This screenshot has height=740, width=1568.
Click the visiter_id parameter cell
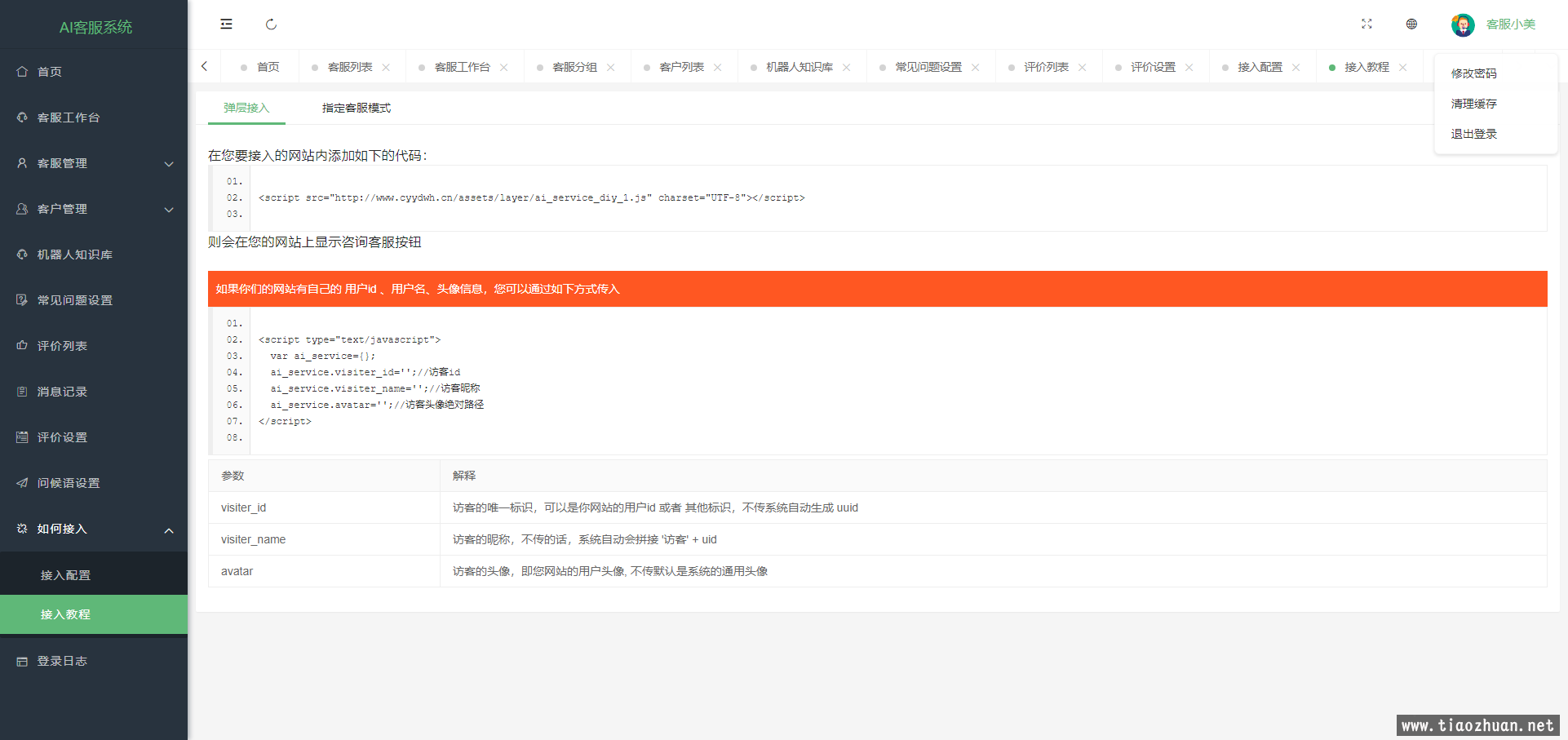[x=324, y=507]
